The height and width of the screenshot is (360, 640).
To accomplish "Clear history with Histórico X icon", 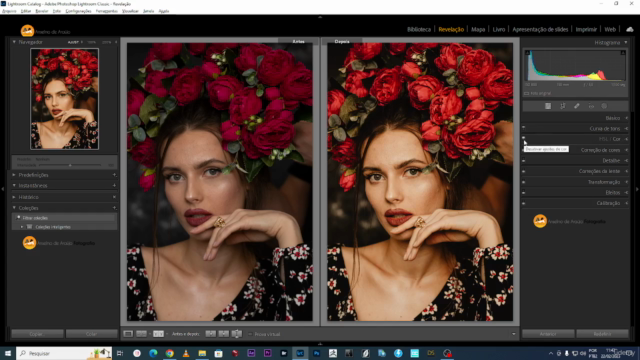I will (x=114, y=197).
